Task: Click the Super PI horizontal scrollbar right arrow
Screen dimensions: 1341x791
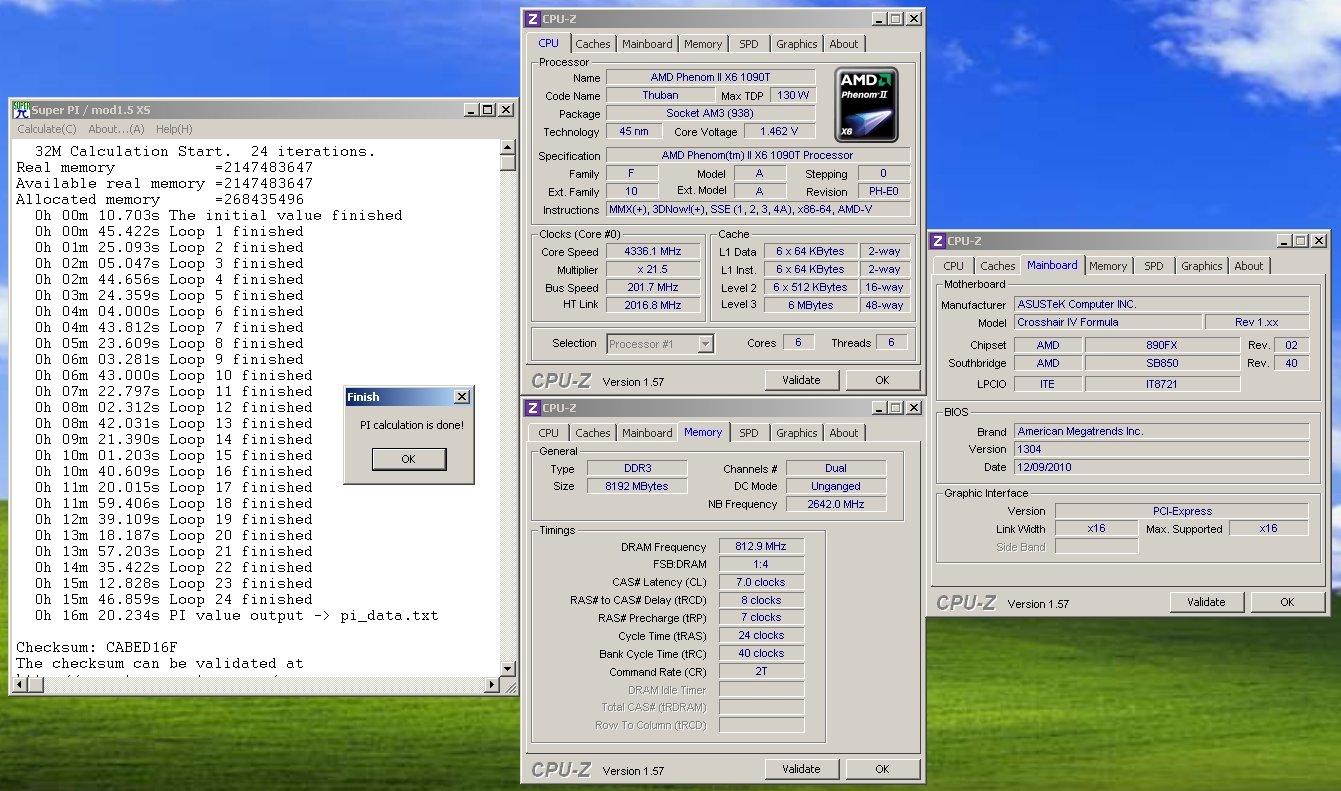Action: pos(490,685)
